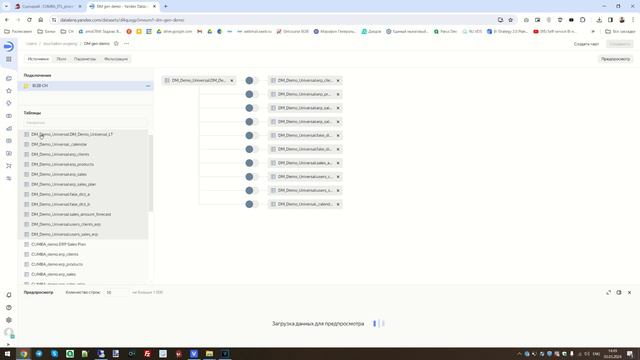The height and width of the screenshot is (360, 640).
Task: Open Chrome from the taskbar
Action: click(x=23, y=354)
